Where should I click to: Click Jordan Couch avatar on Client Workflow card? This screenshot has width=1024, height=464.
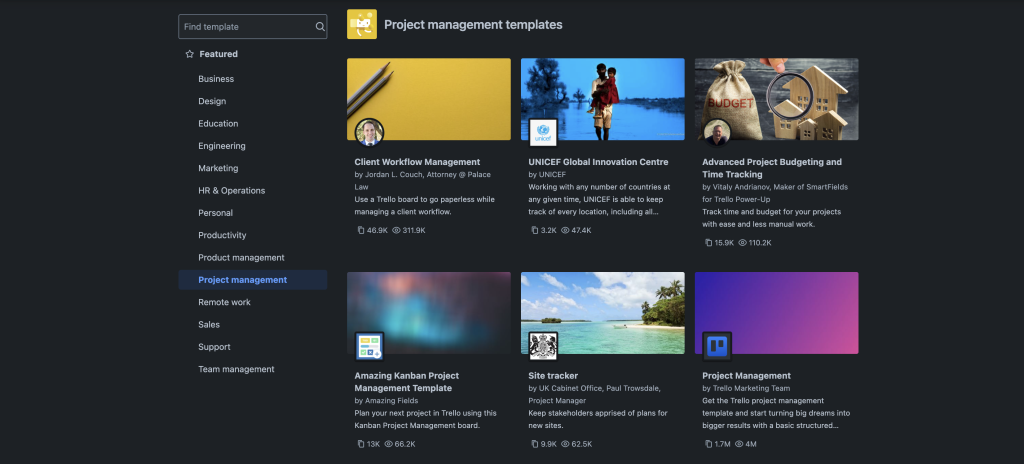tap(369, 133)
